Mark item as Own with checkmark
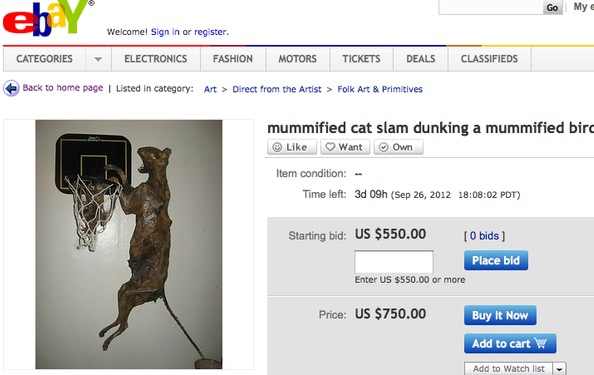Viewport: 594px width, 375px height. pyautogui.click(x=398, y=147)
